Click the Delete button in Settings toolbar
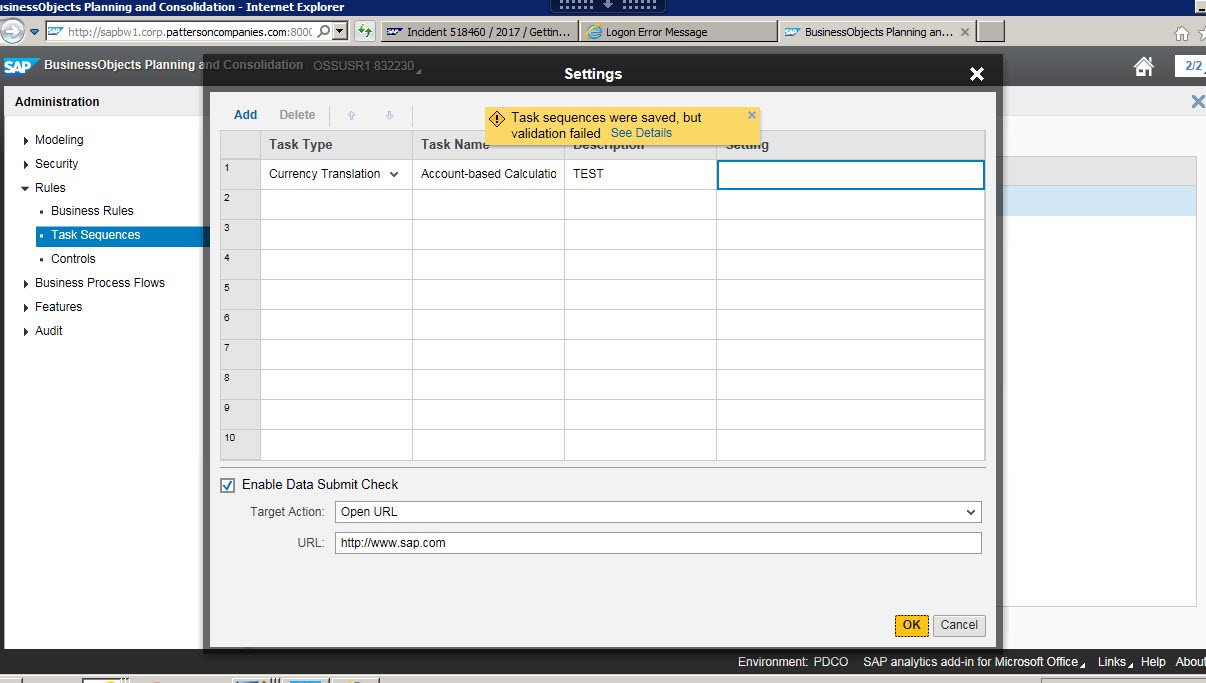 [x=297, y=115]
